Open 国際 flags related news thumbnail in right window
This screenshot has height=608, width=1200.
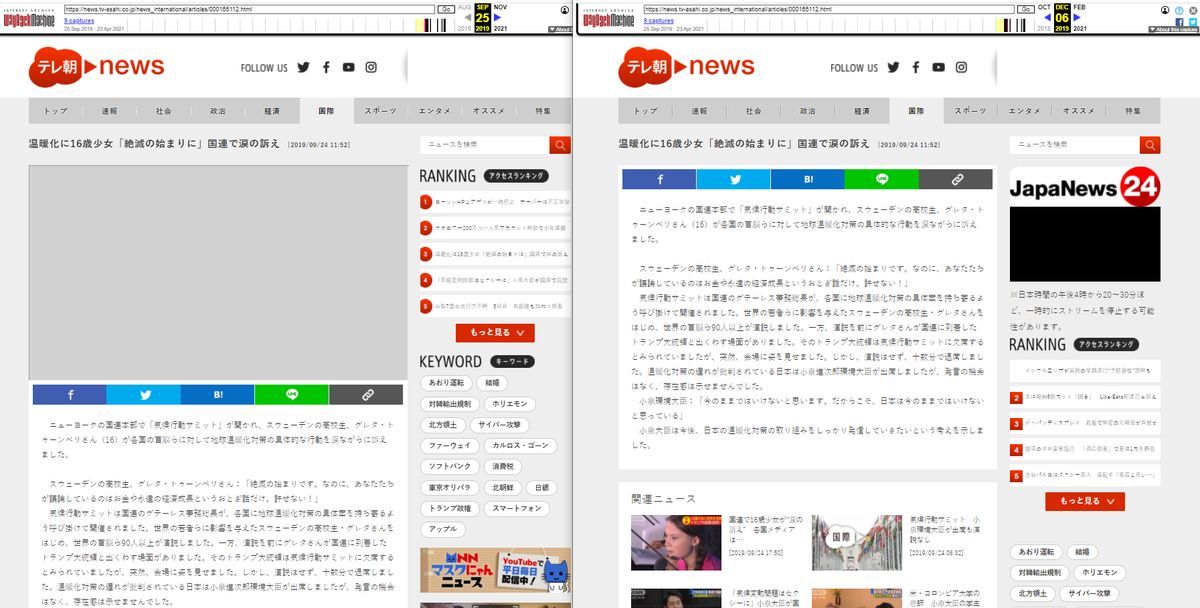coord(857,542)
